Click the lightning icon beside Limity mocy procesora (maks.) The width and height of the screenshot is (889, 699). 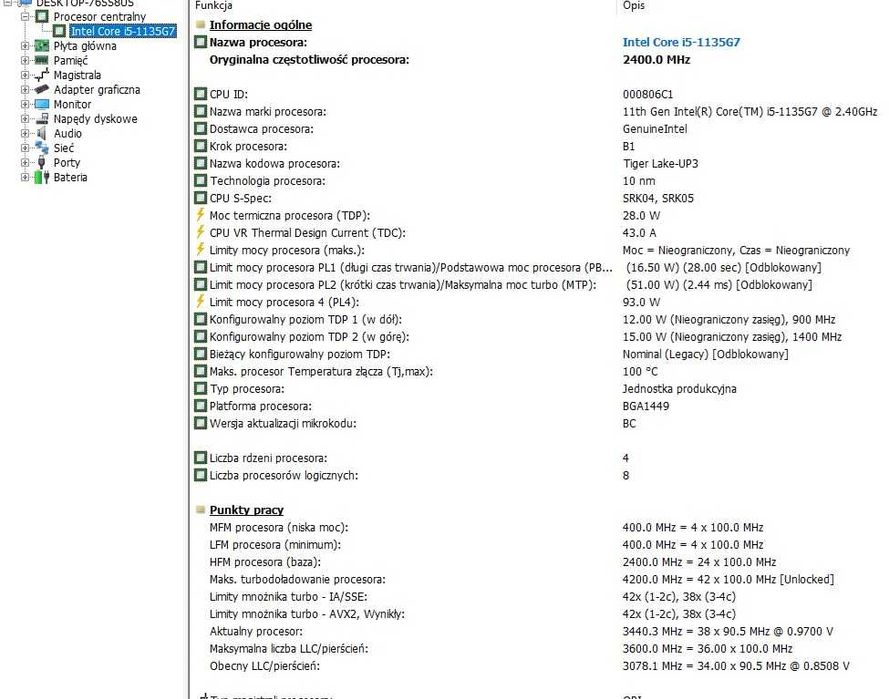tap(200, 250)
